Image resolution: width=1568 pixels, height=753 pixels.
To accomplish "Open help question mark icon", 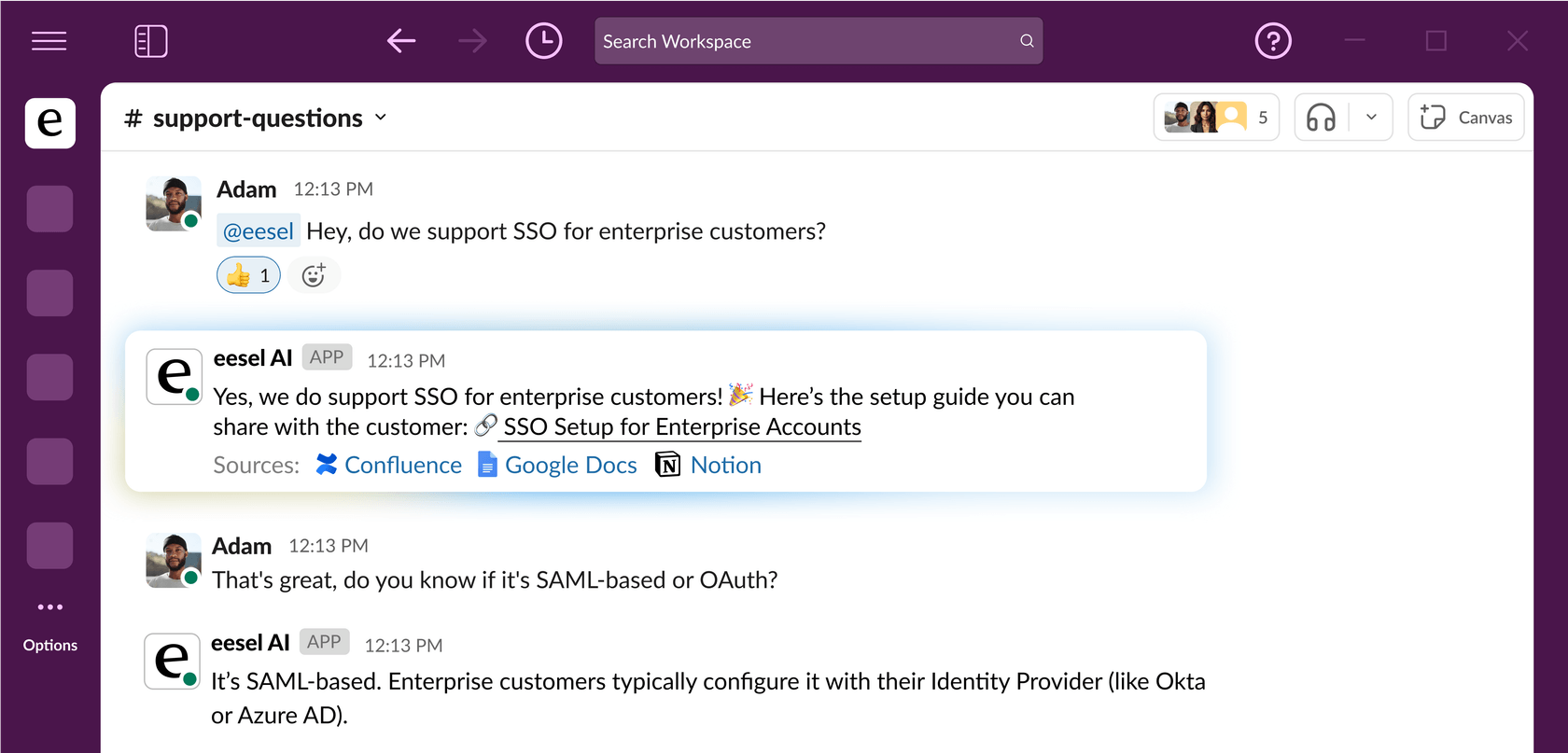I will [1272, 41].
